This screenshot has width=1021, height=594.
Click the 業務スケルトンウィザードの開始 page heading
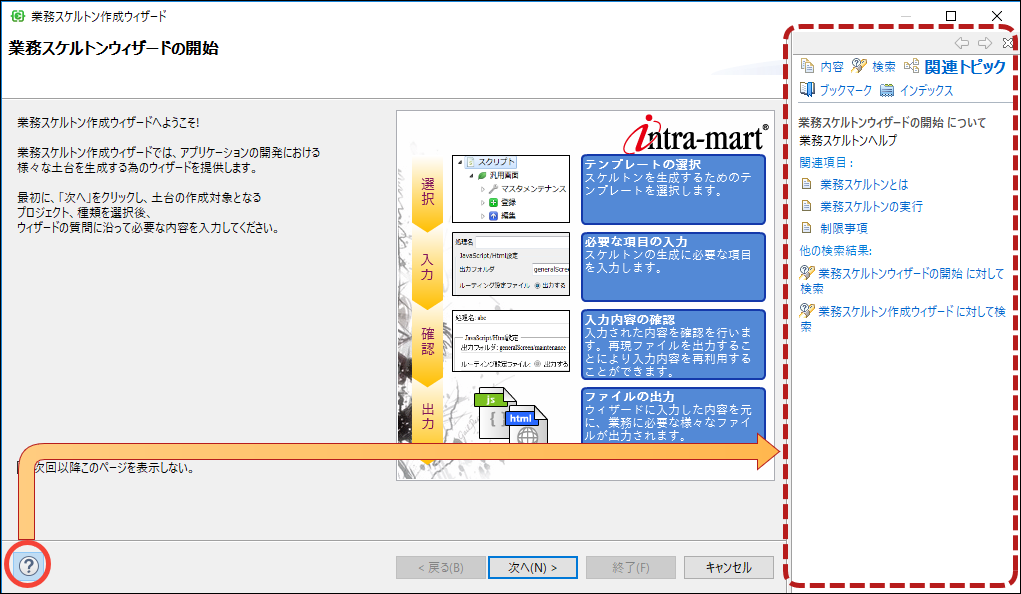[113, 48]
